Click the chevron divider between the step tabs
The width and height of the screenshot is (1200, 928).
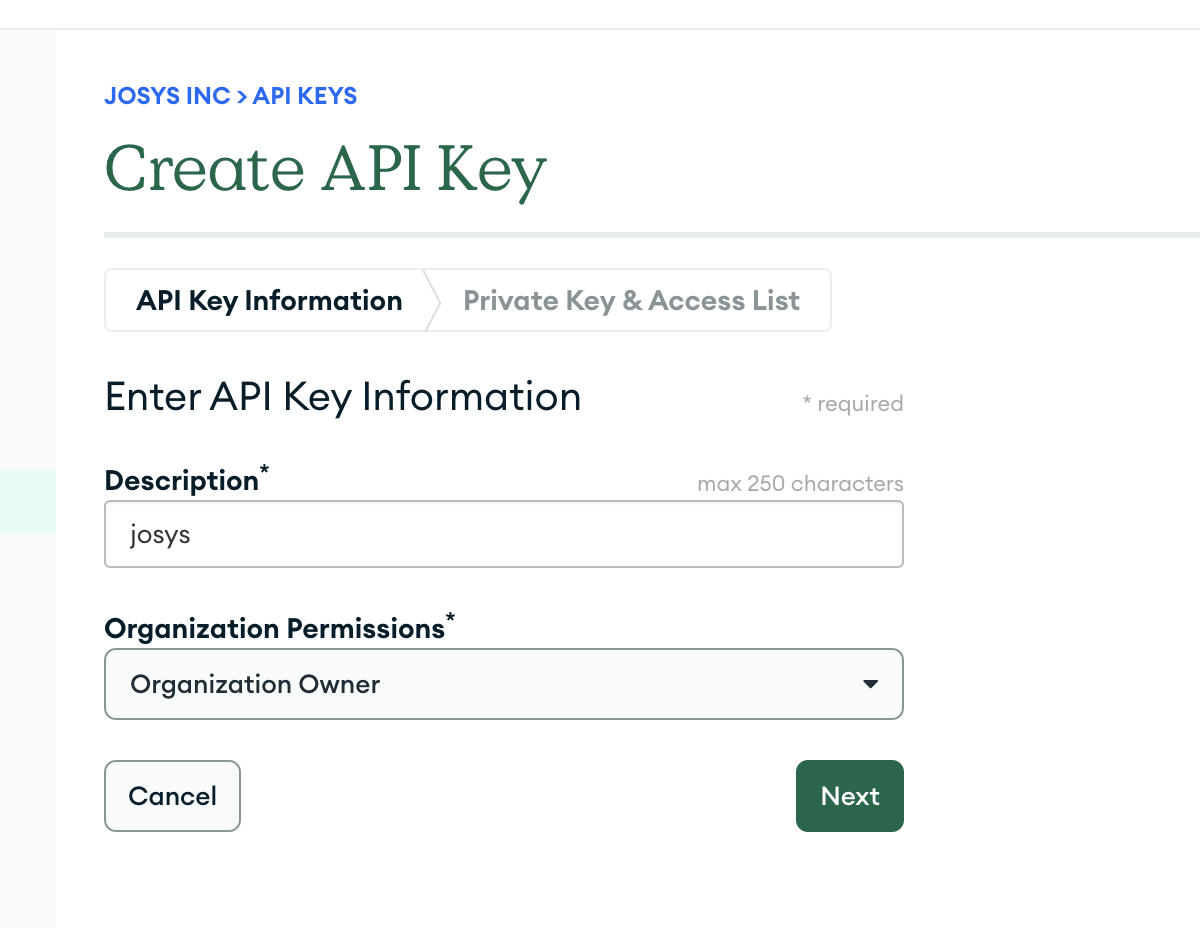432,301
